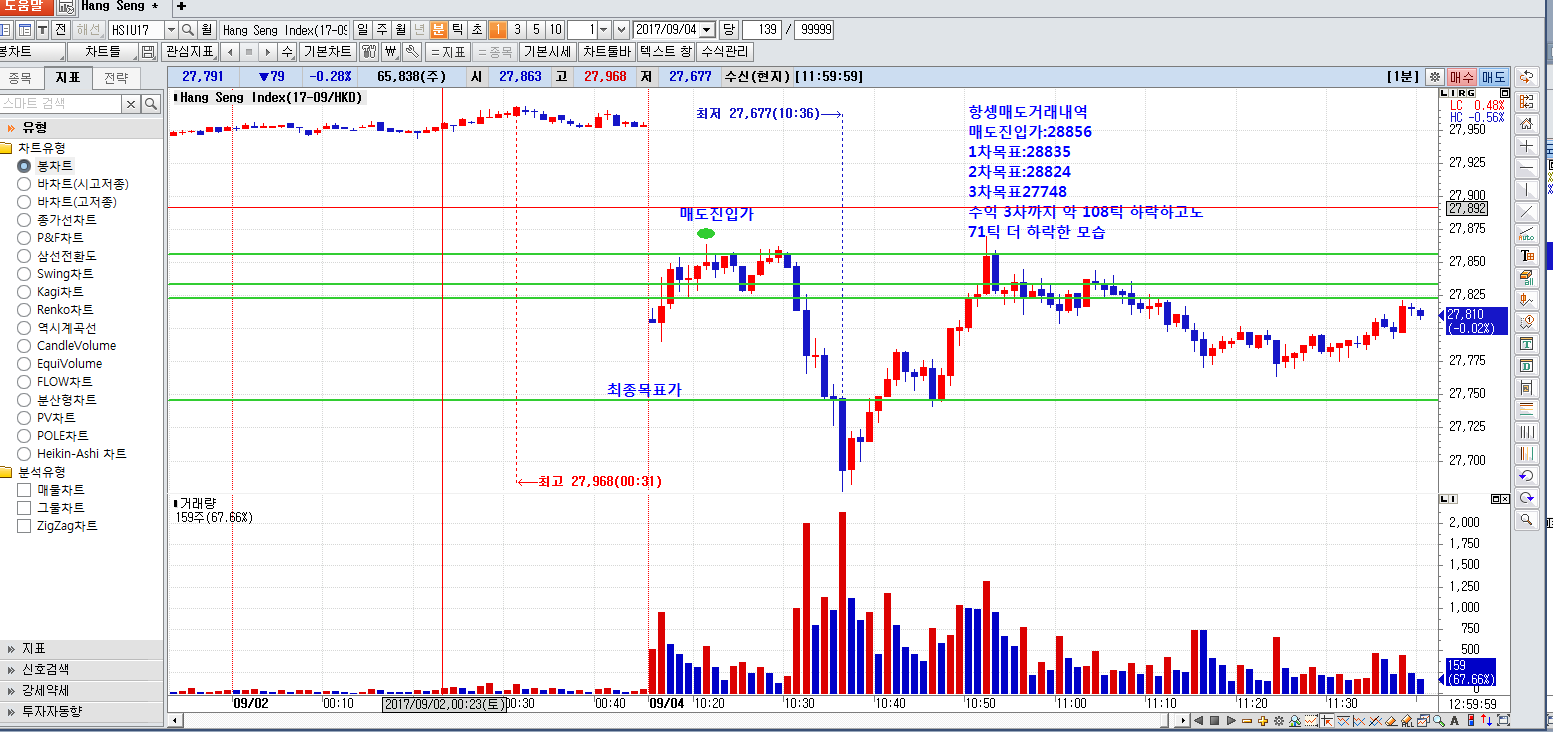Image resolution: width=1553 pixels, height=732 pixels.
Task: Select the horizontal line drawing tool
Action: (x=1526, y=167)
